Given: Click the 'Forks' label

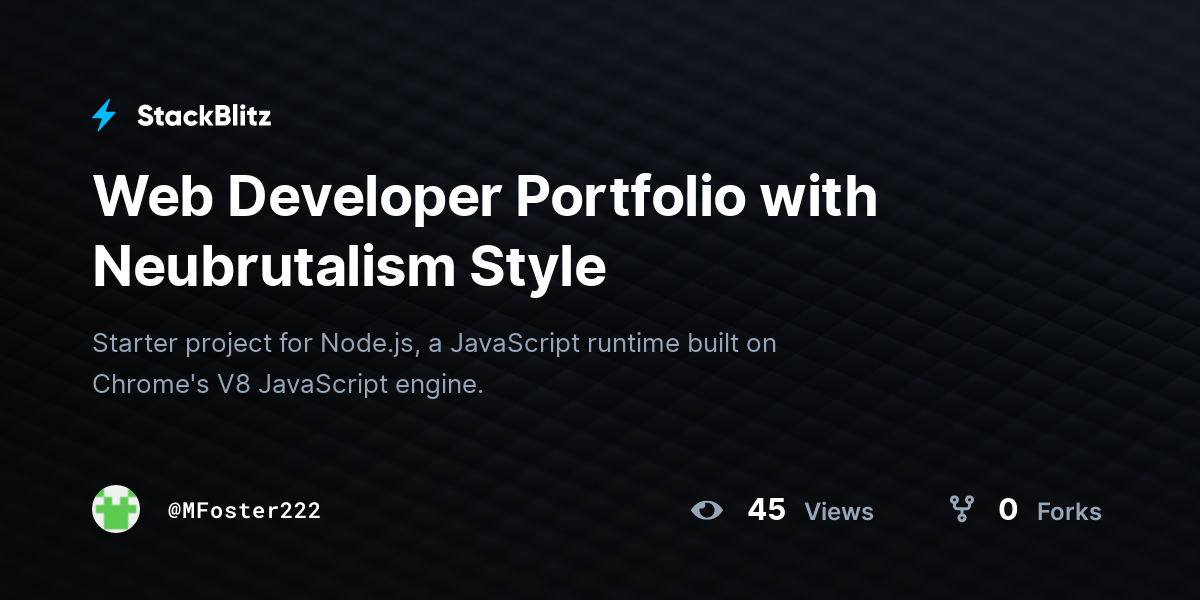Looking at the screenshot, I should 1069,512.
